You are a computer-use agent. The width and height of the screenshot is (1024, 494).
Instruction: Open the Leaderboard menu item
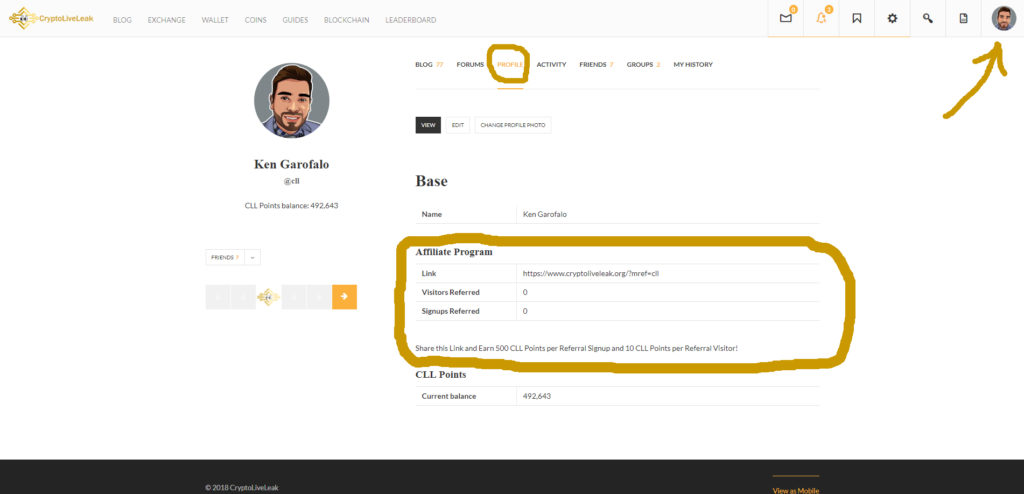click(x=411, y=20)
